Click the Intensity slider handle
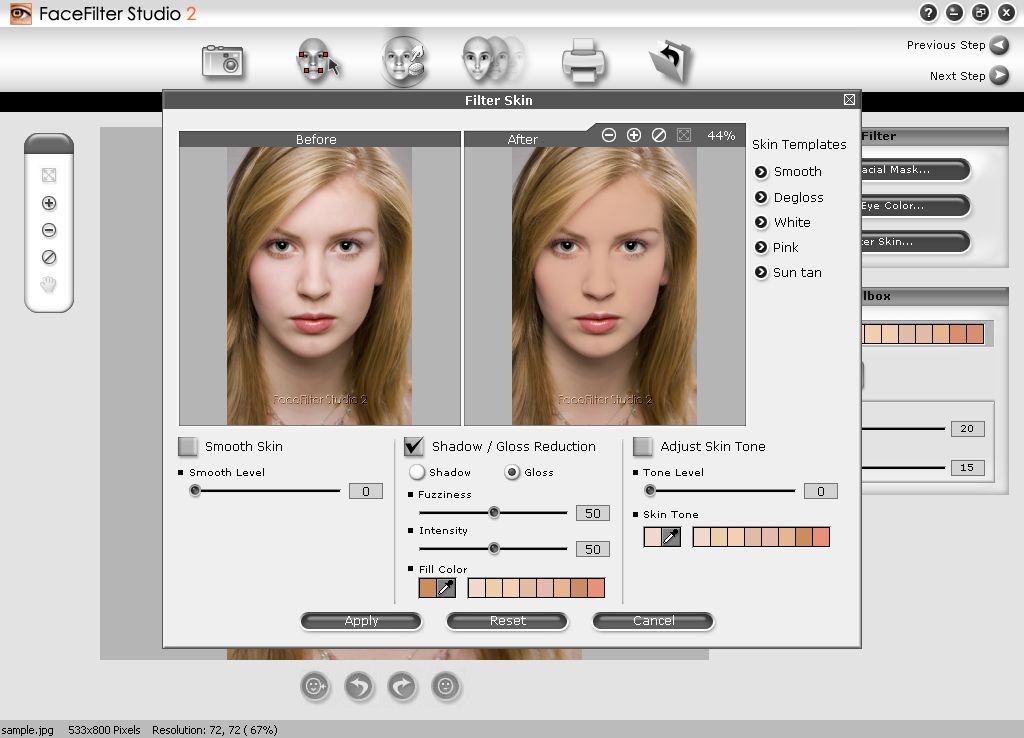 494,549
